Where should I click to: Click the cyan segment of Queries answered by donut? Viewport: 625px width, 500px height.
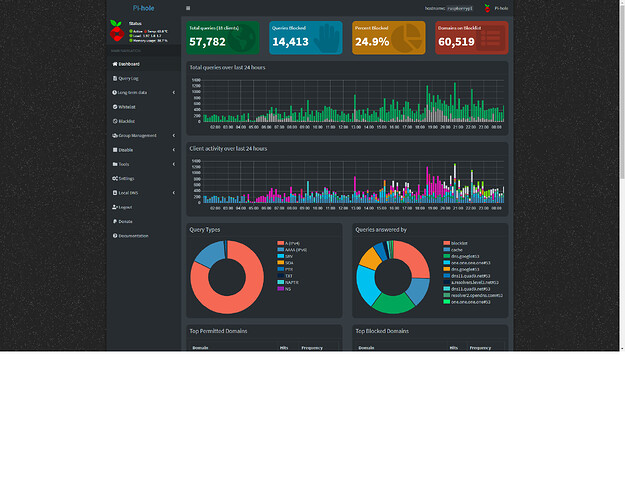366,285
